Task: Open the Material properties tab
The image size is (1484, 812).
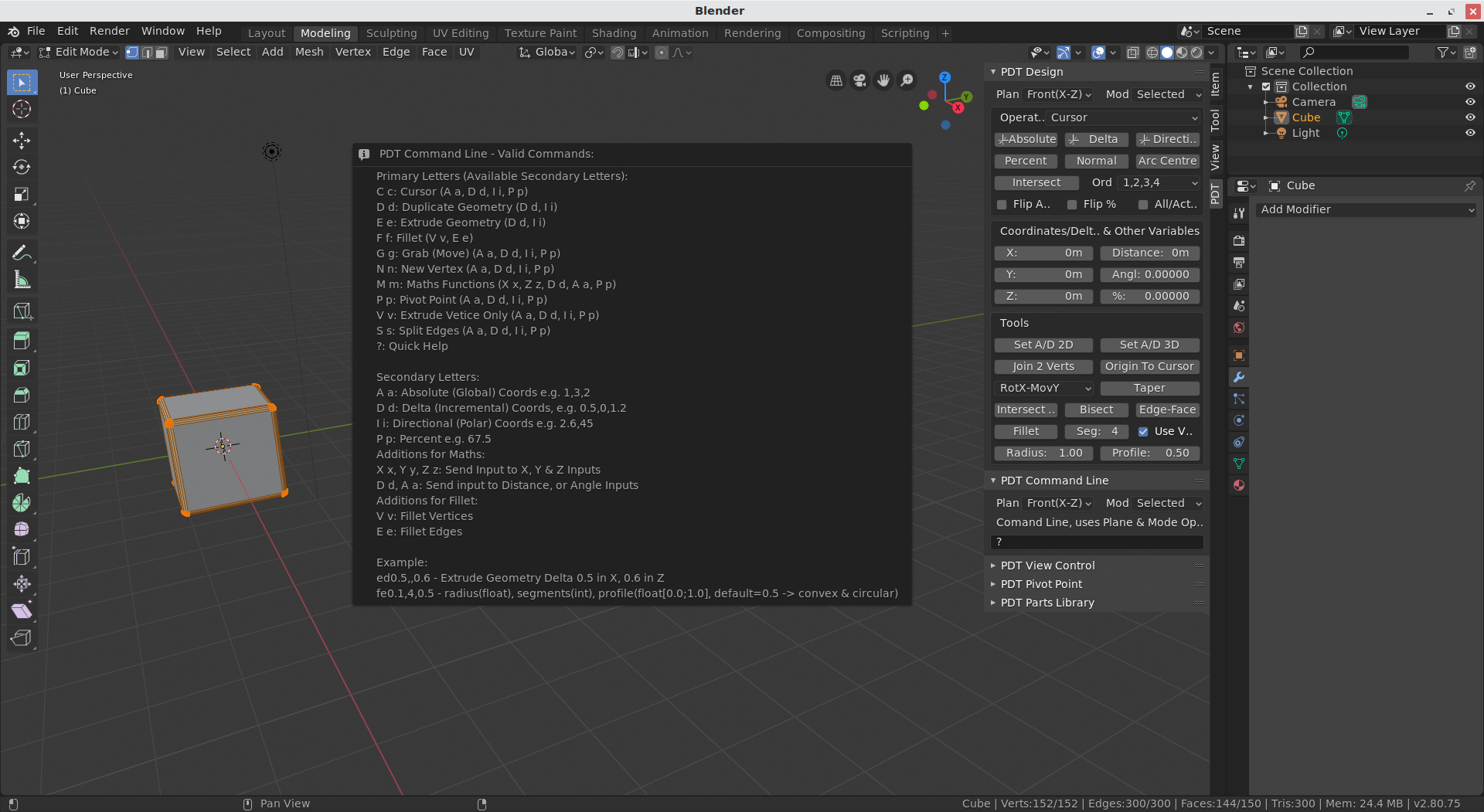Action: coord(1239,485)
